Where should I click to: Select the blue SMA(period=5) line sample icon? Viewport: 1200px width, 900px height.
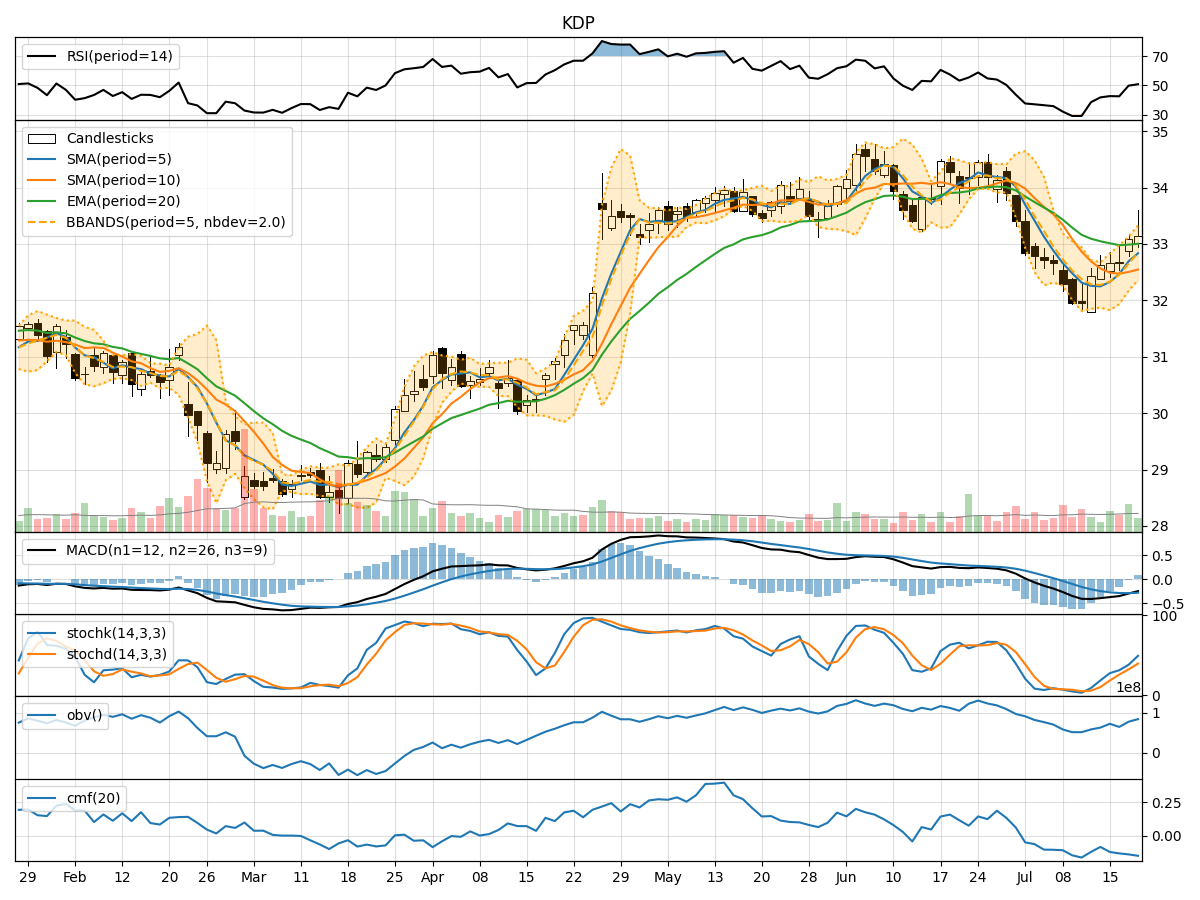pos(42,161)
